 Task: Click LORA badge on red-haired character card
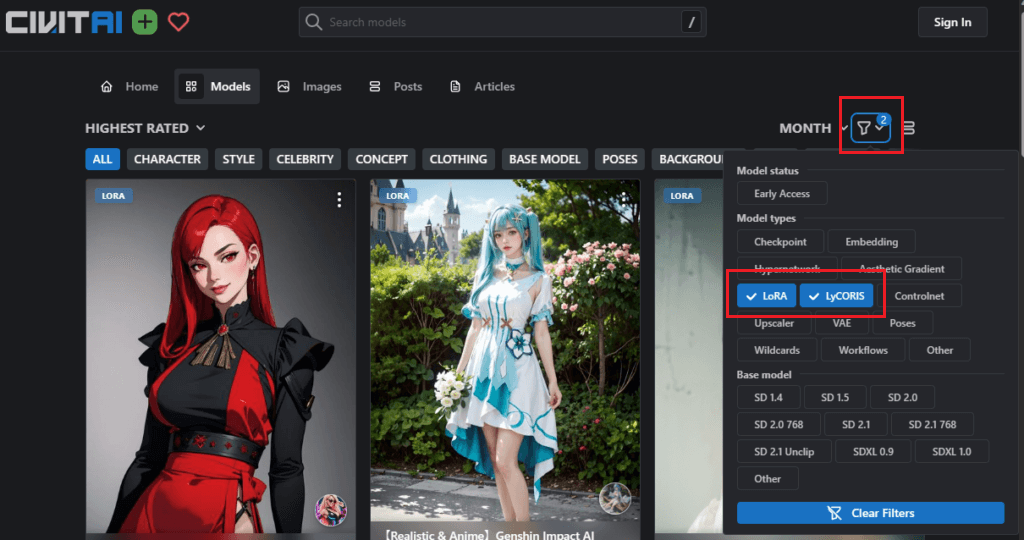113,195
